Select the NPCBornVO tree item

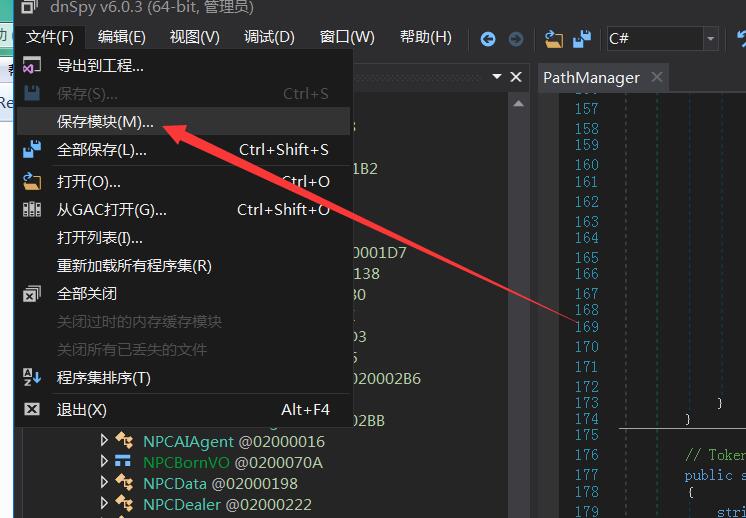point(186,462)
